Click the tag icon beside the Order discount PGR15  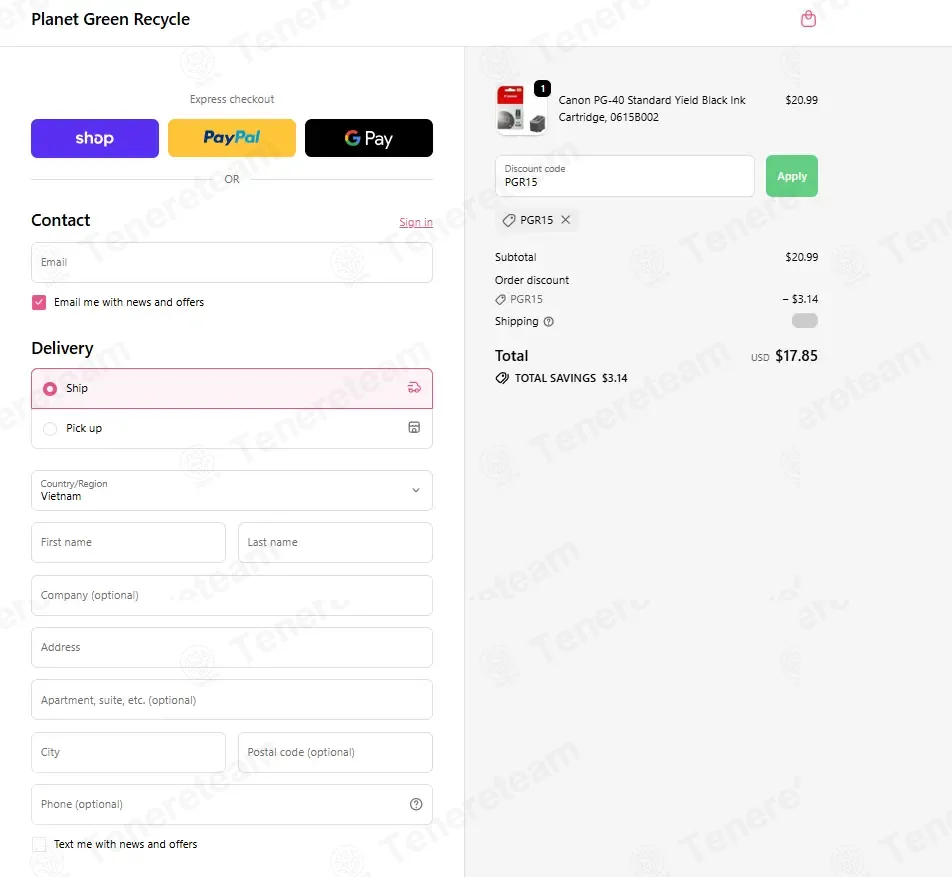[x=500, y=299]
